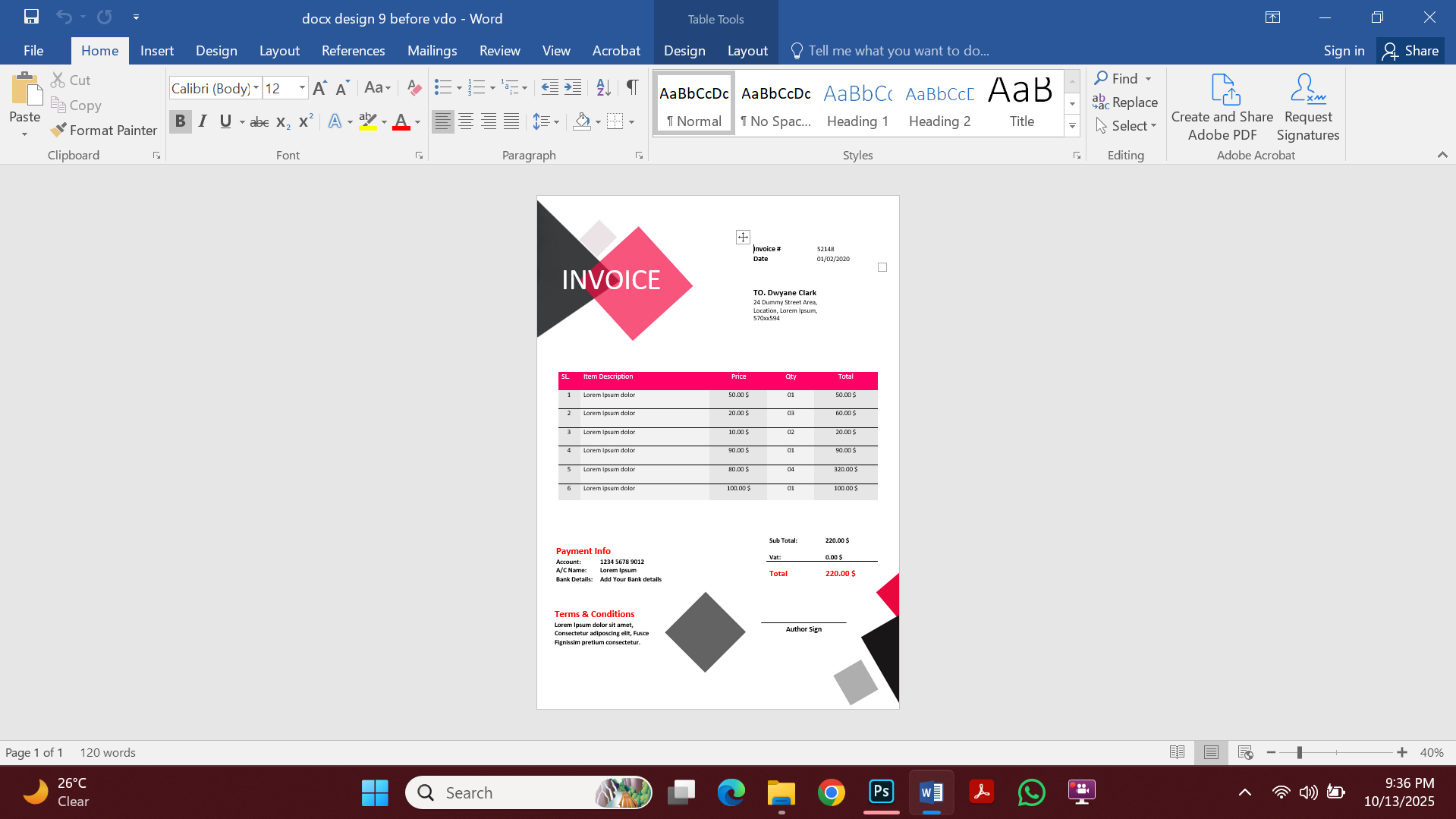Open the Font Color dropdown arrow
The image size is (1456, 819).
point(417,121)
